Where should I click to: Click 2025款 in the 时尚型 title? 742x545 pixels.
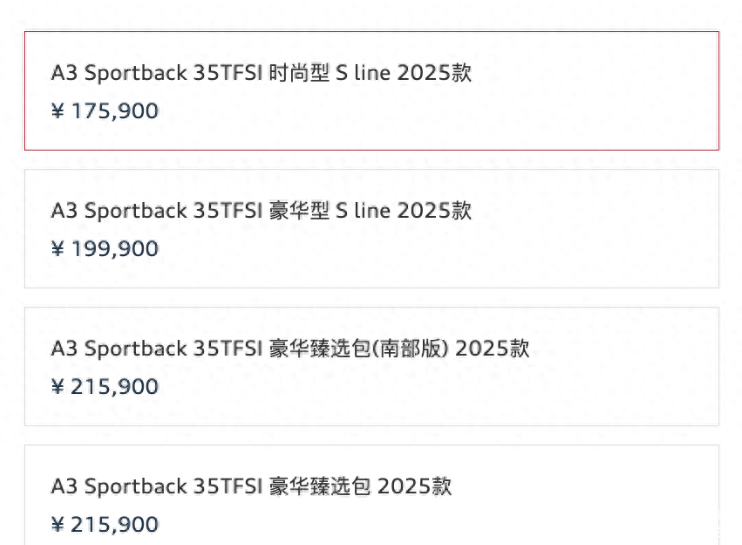(x=434, y=73)
